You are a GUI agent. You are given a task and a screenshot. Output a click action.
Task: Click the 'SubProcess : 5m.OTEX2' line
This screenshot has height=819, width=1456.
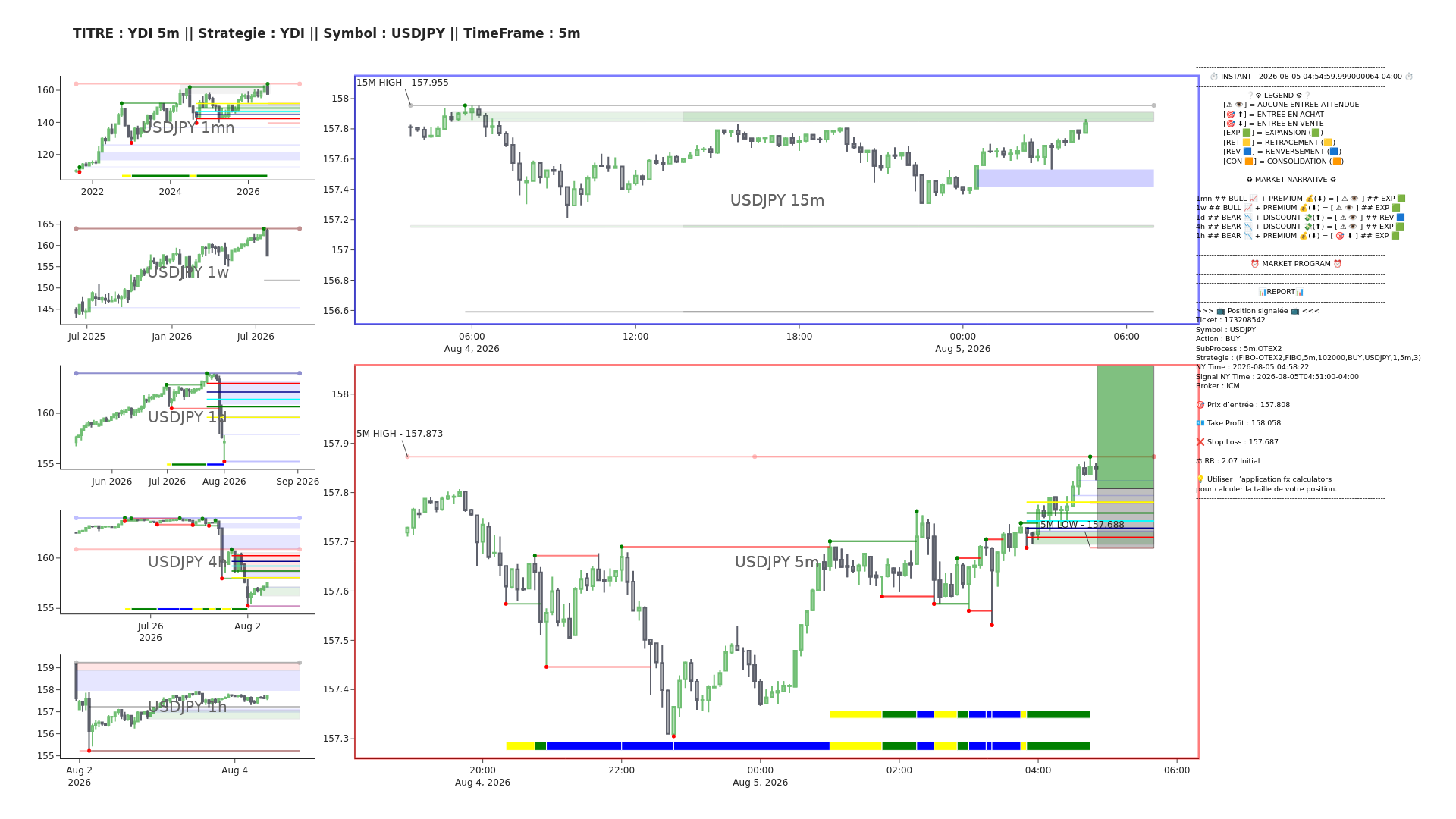(x=1238, y=349)
